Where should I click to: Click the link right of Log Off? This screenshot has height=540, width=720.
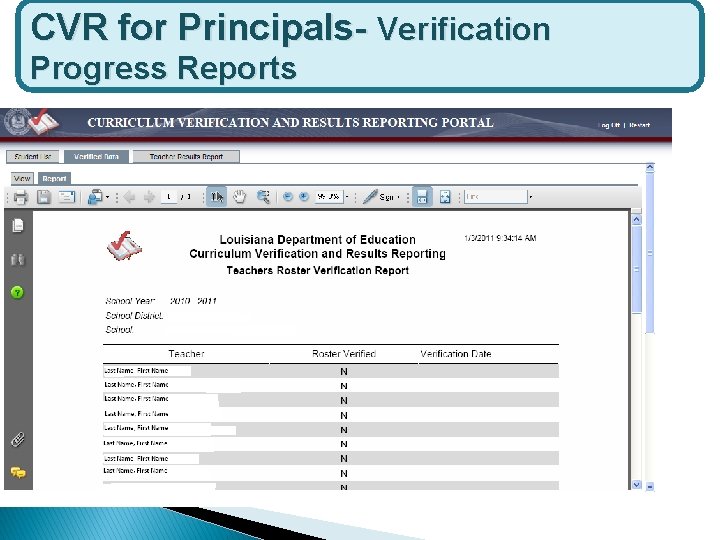(640, 125)
